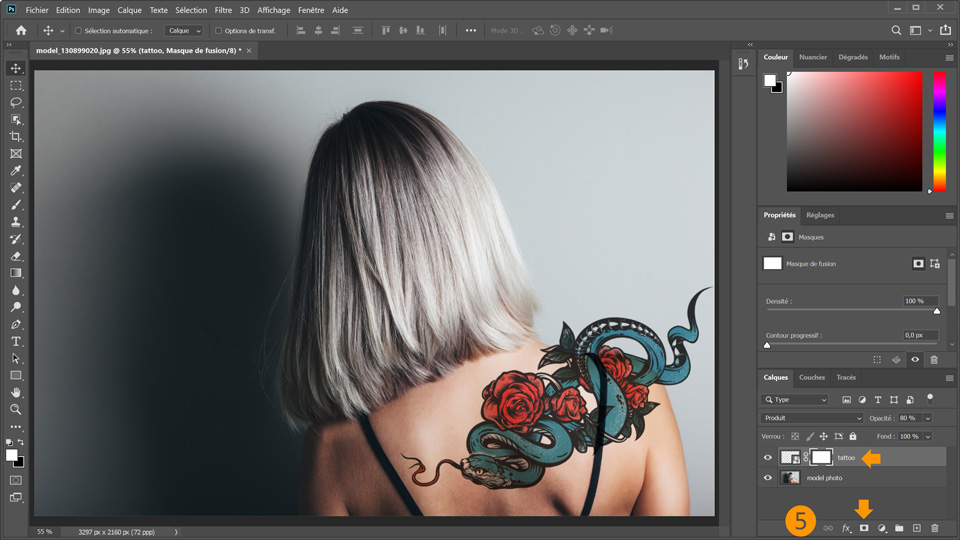Select the Path Selection tool

pyautogui.click(x=16, y=358)
